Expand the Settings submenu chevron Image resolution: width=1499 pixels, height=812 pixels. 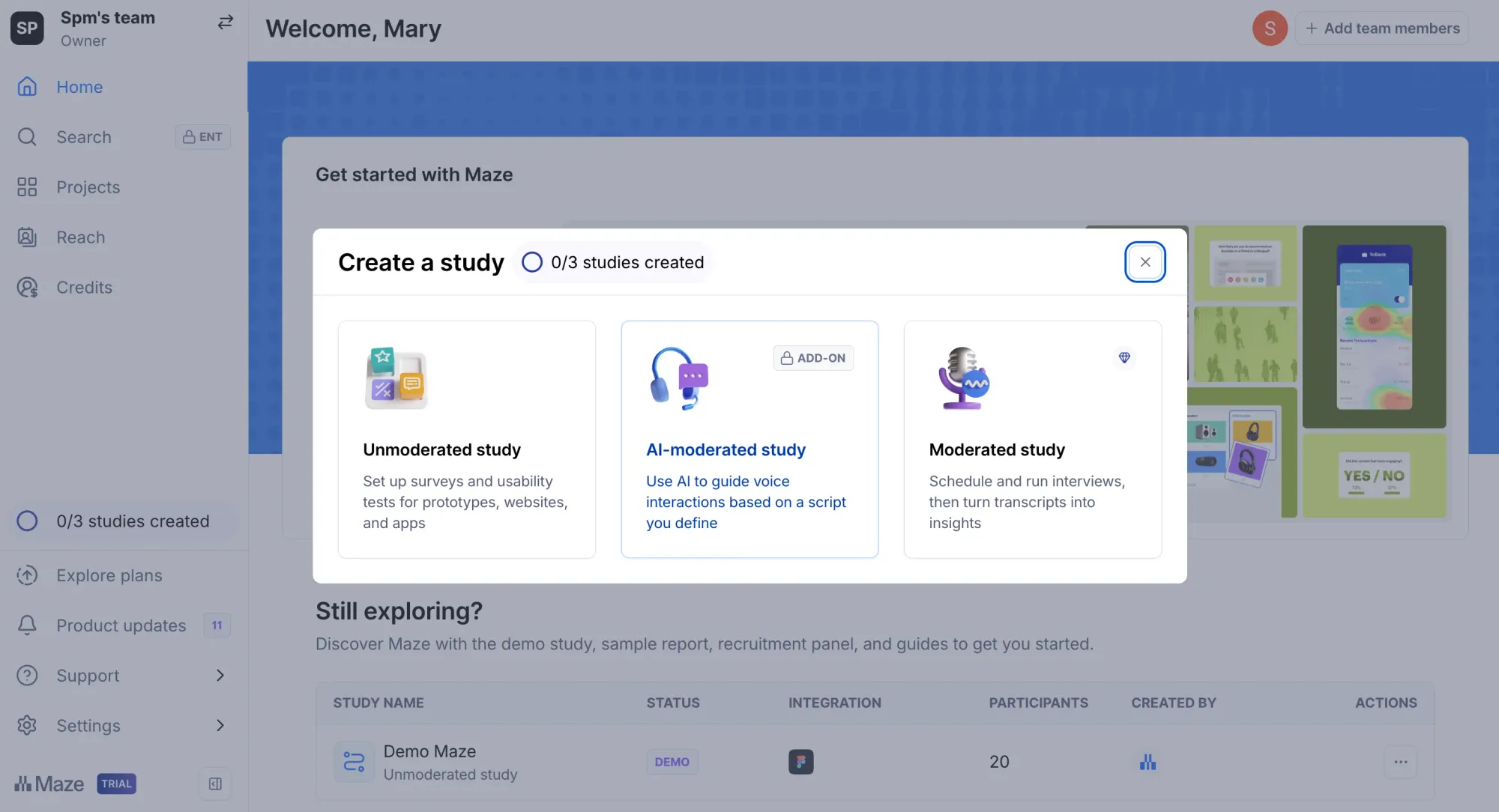[x=220, y=726]
